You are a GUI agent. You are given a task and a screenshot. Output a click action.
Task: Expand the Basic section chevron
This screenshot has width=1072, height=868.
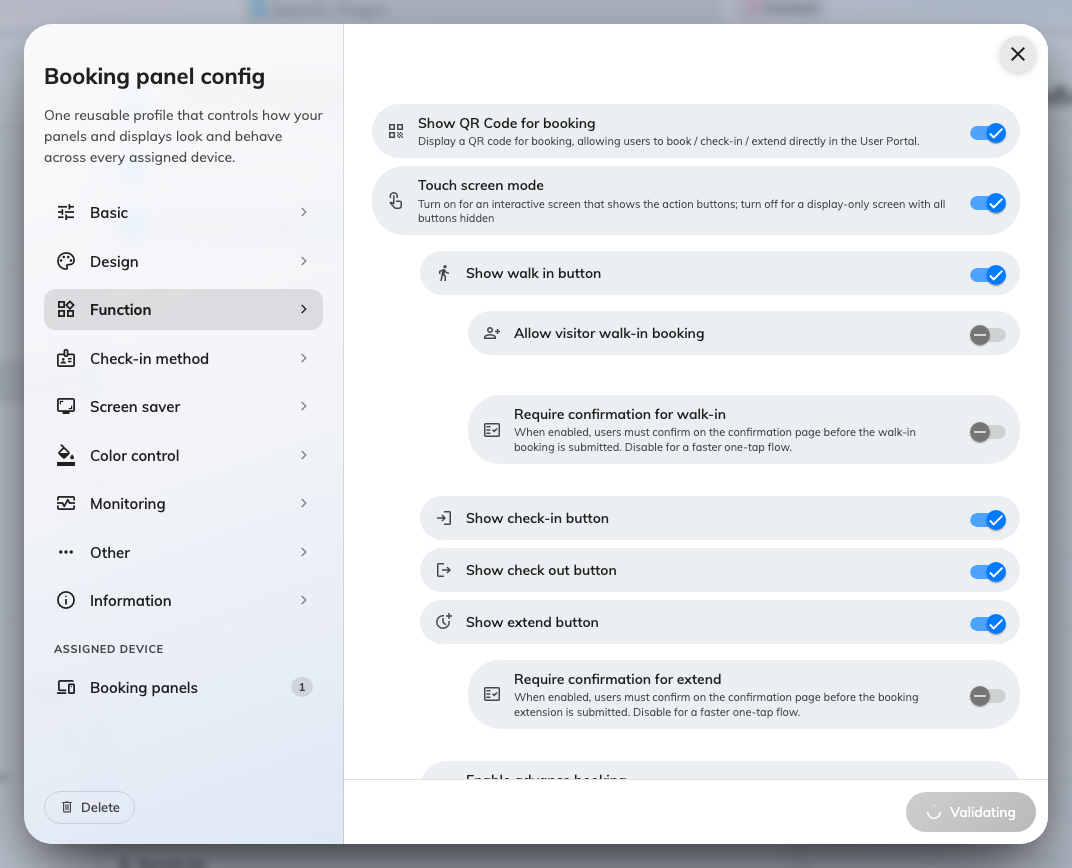pos(304,213)
